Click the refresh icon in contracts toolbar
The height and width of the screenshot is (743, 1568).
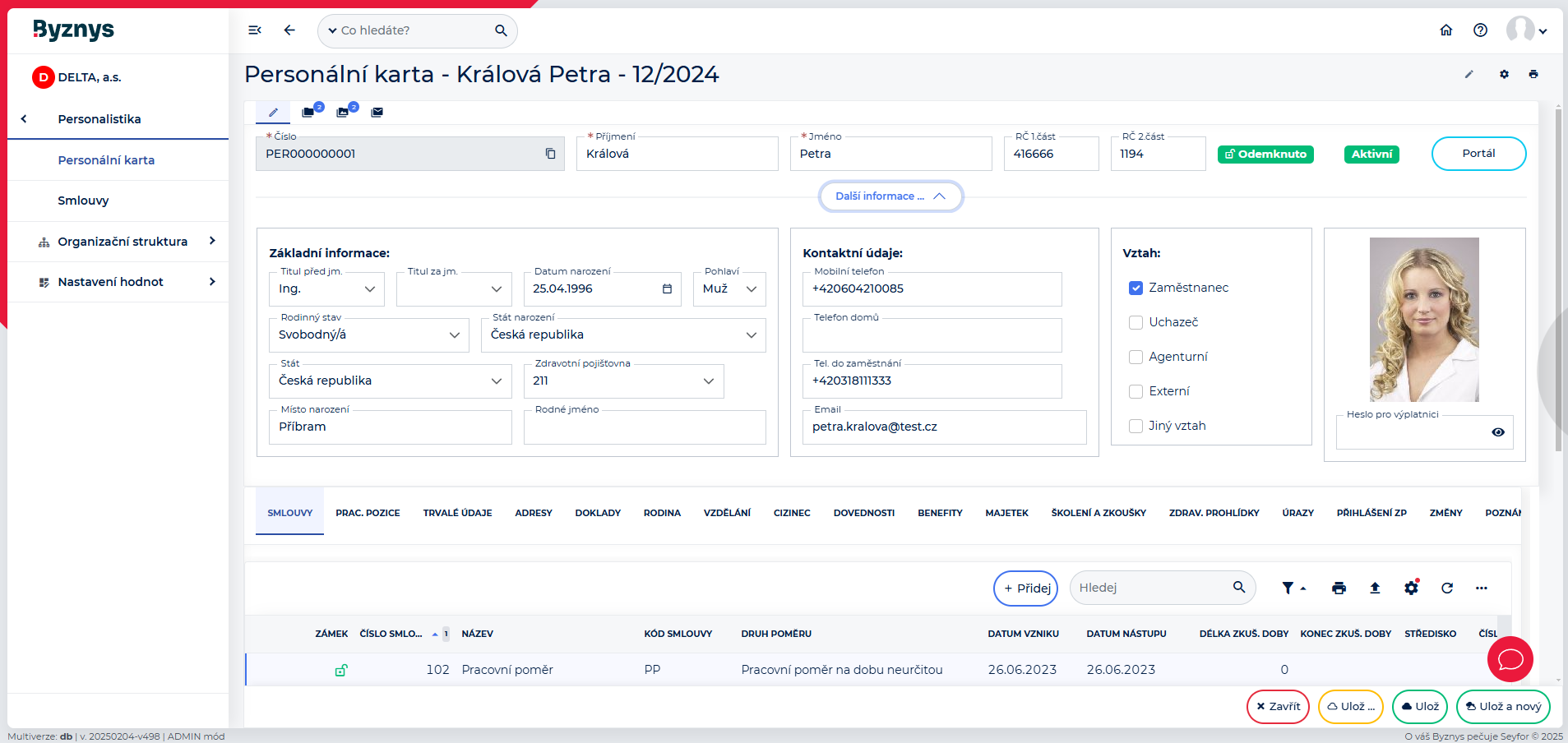[x=1447, y=588]
